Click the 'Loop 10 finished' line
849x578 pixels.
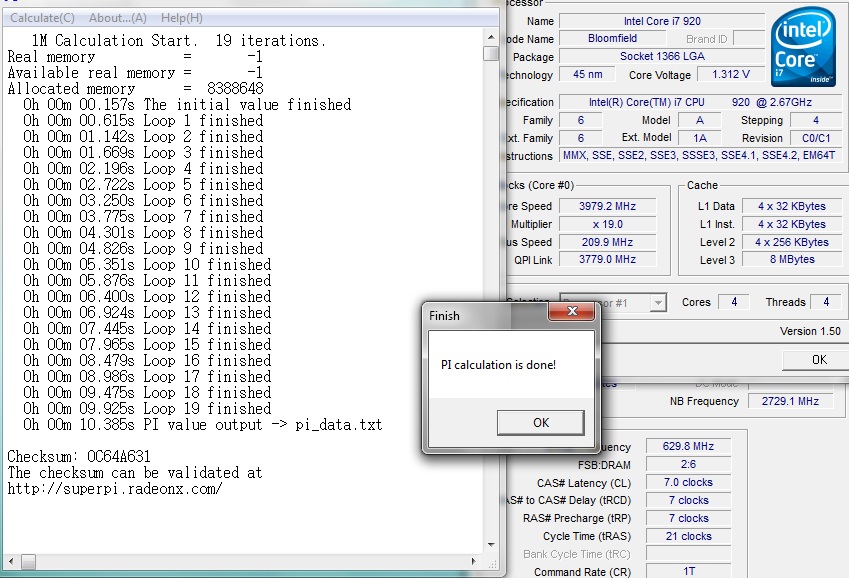(147, 264)
